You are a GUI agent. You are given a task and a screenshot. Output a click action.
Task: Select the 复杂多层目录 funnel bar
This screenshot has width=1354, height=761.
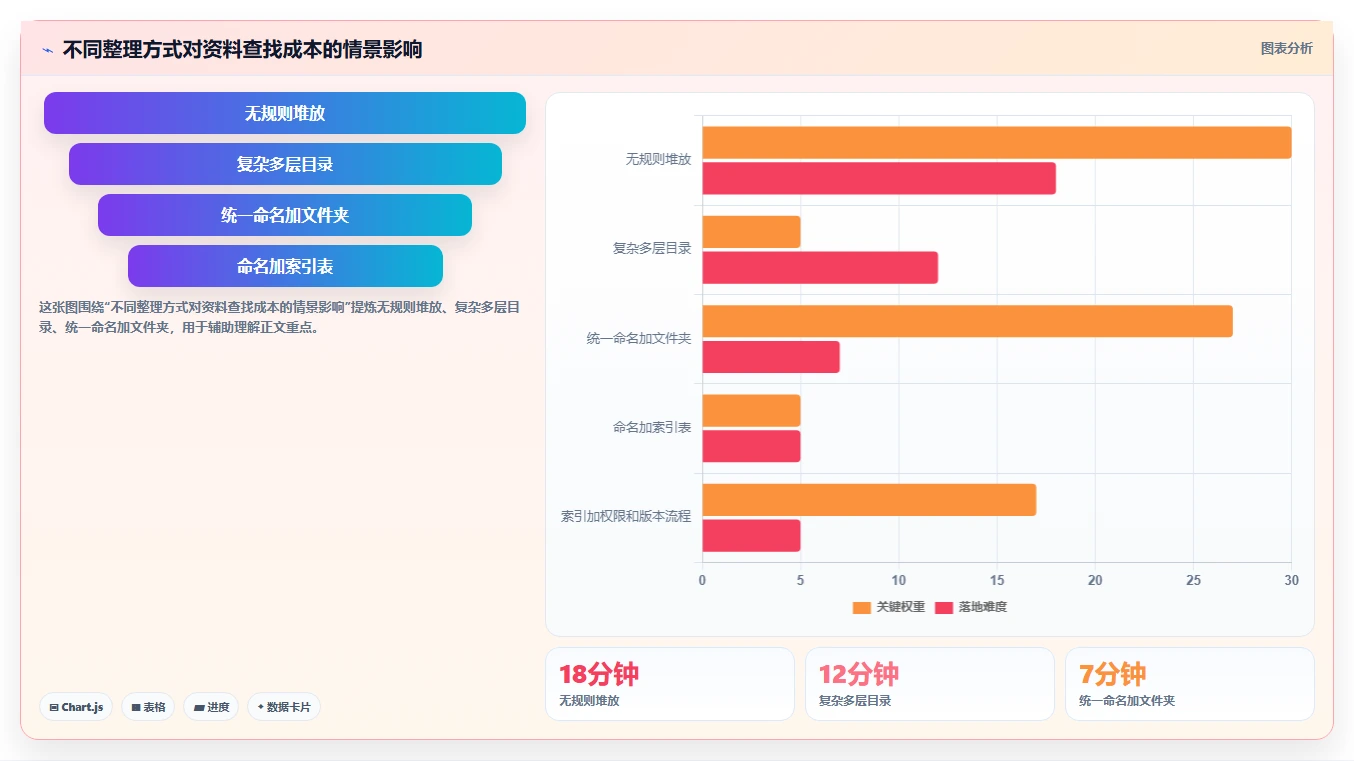285,164
